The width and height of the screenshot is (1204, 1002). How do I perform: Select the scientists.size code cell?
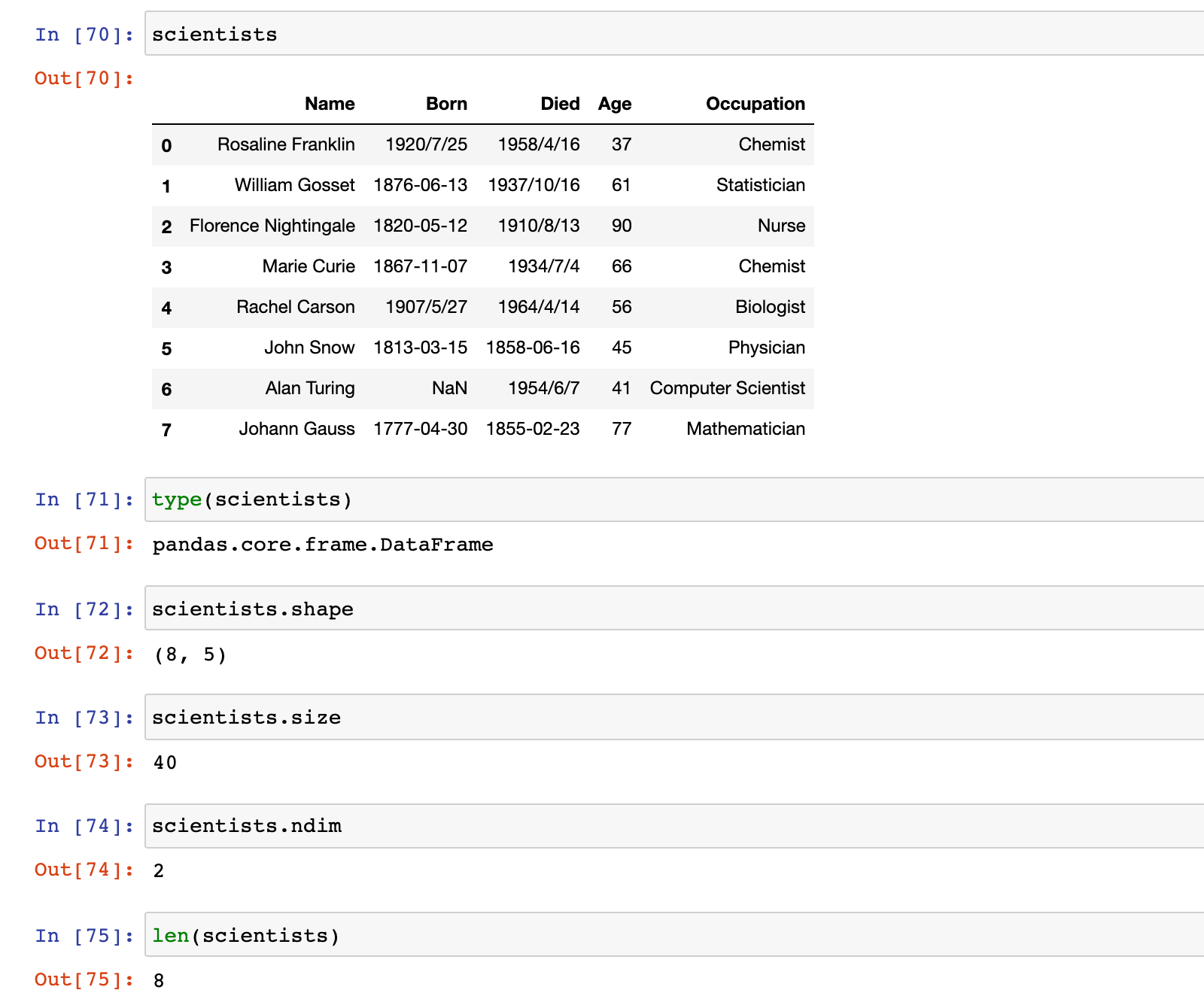pos(674,717)
